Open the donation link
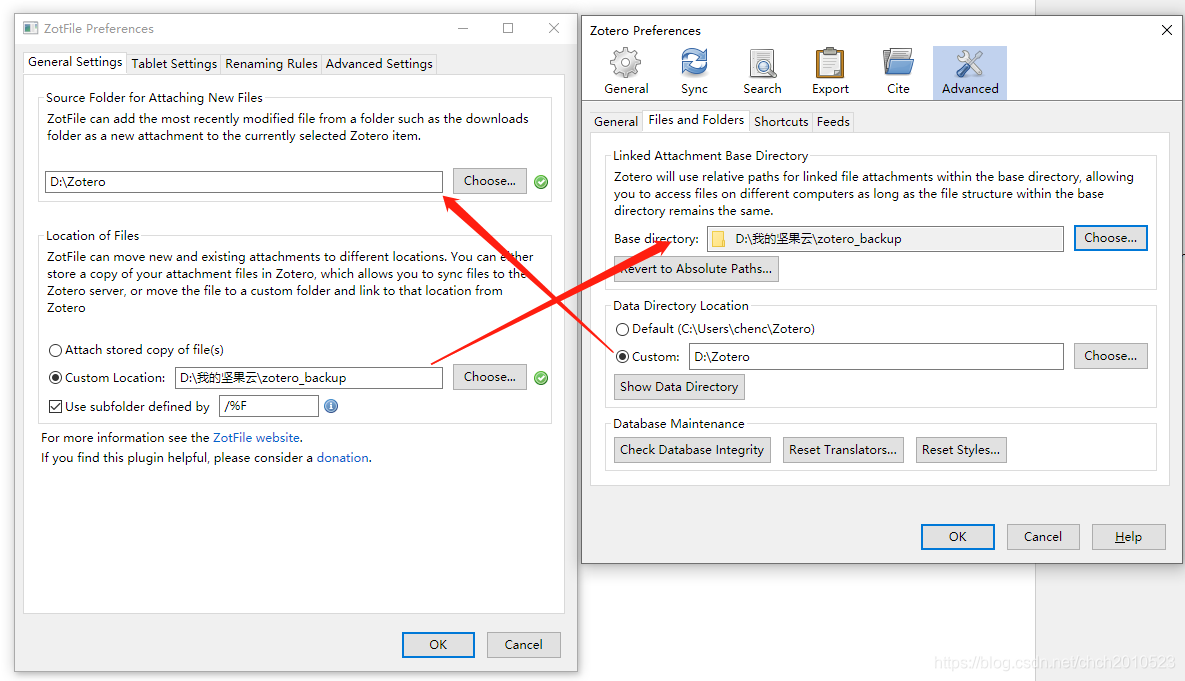Viewport: 1185px width, 681px height. [342, 458]
